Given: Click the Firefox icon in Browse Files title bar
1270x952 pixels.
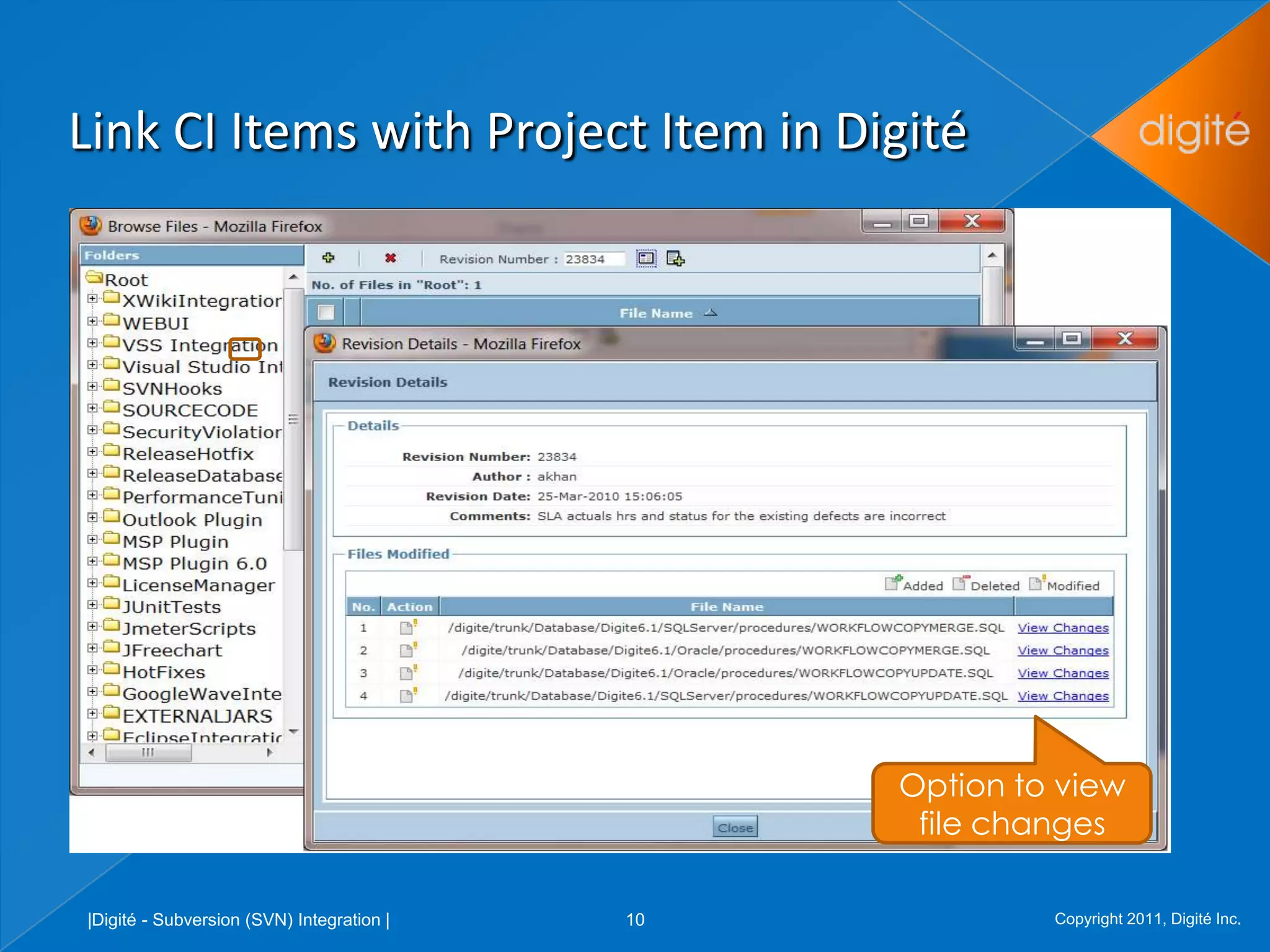Looking at the screenshot, I should (91, 225).
